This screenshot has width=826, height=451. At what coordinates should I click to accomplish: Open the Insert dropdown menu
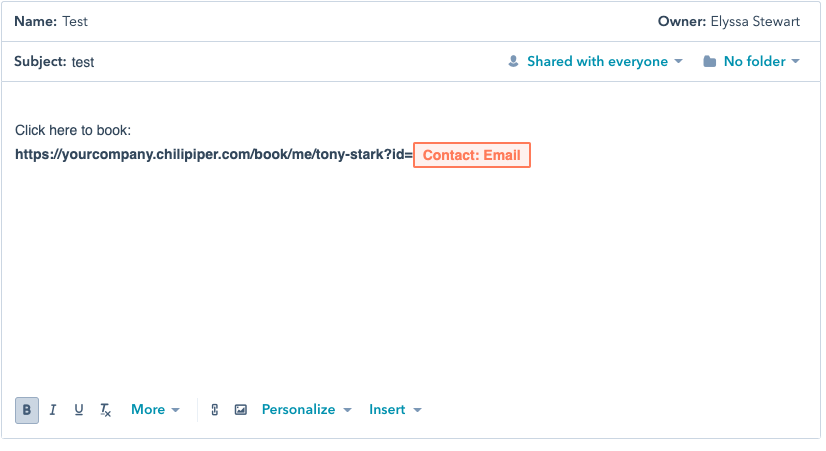[395, 410]
